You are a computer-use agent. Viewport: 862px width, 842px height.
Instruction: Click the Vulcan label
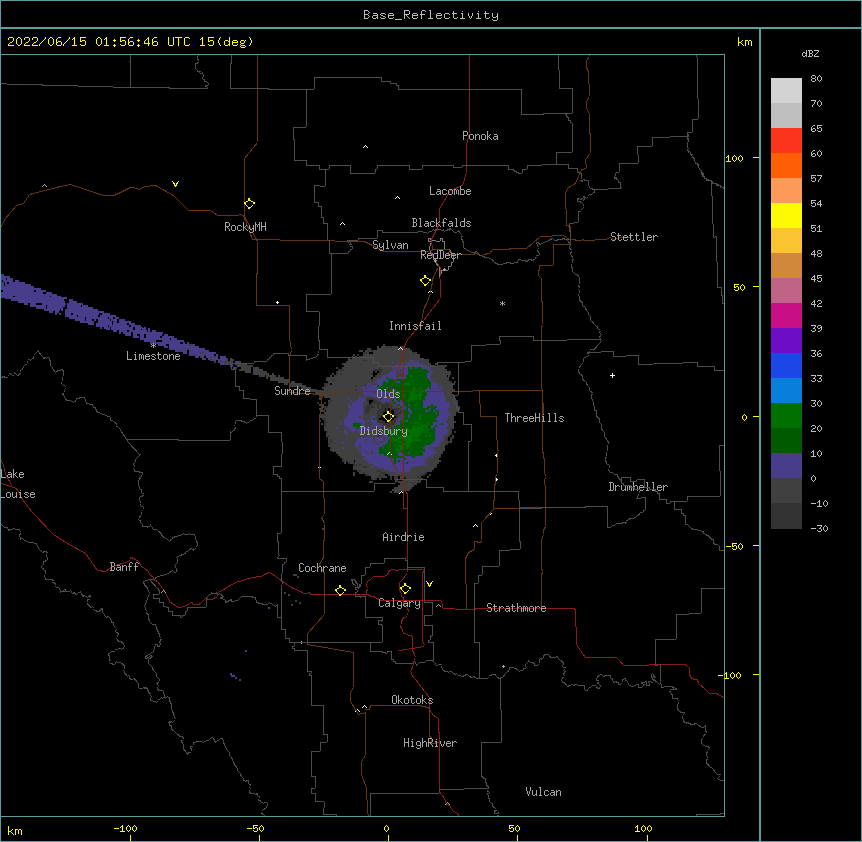[x=543, y=792]
